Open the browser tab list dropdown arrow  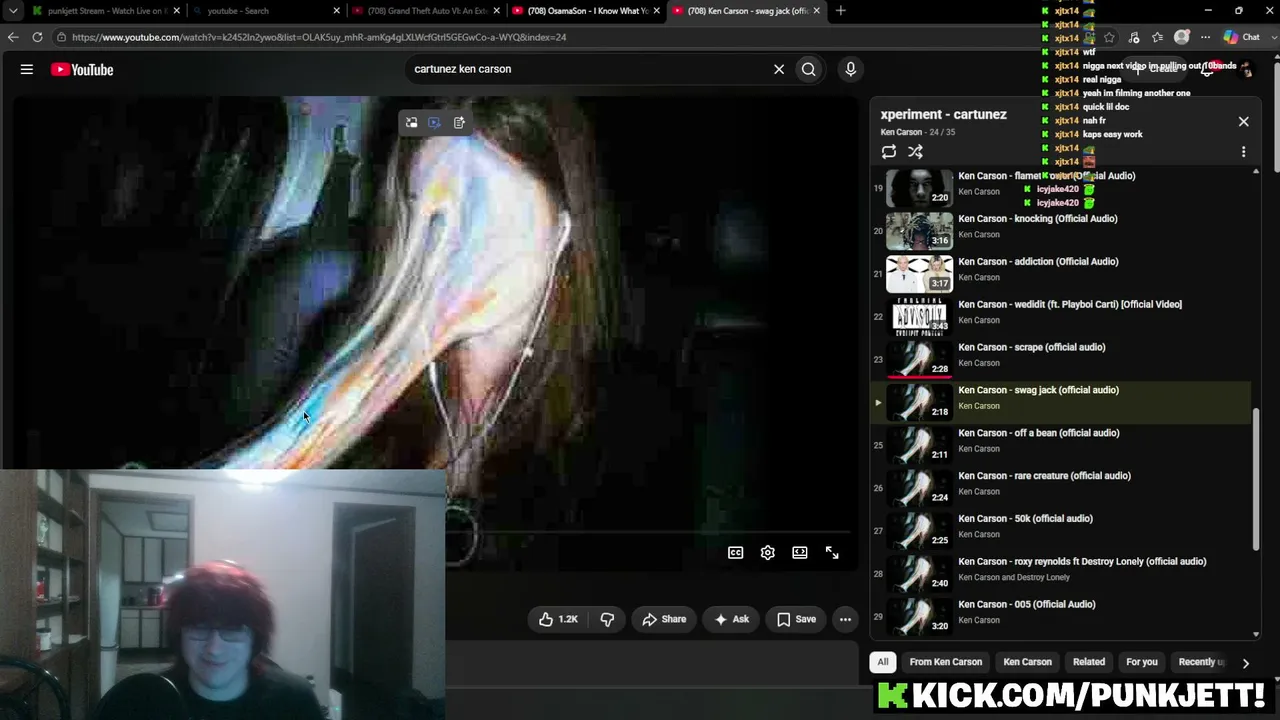pos(13,11)
